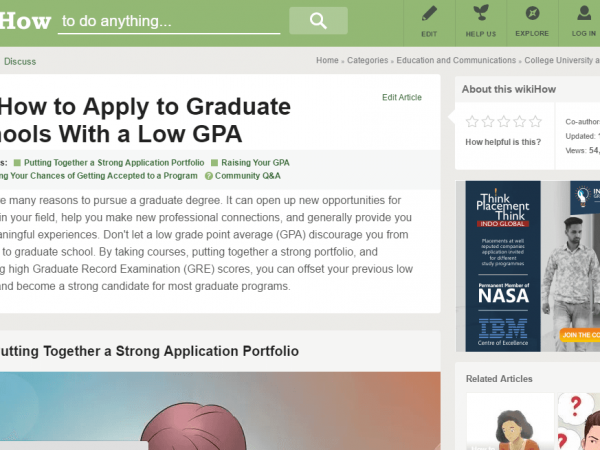600x450 pixels.
Task: Click the Help Us sprout icon
Action: pyautogui.click(x=481, y=14)
